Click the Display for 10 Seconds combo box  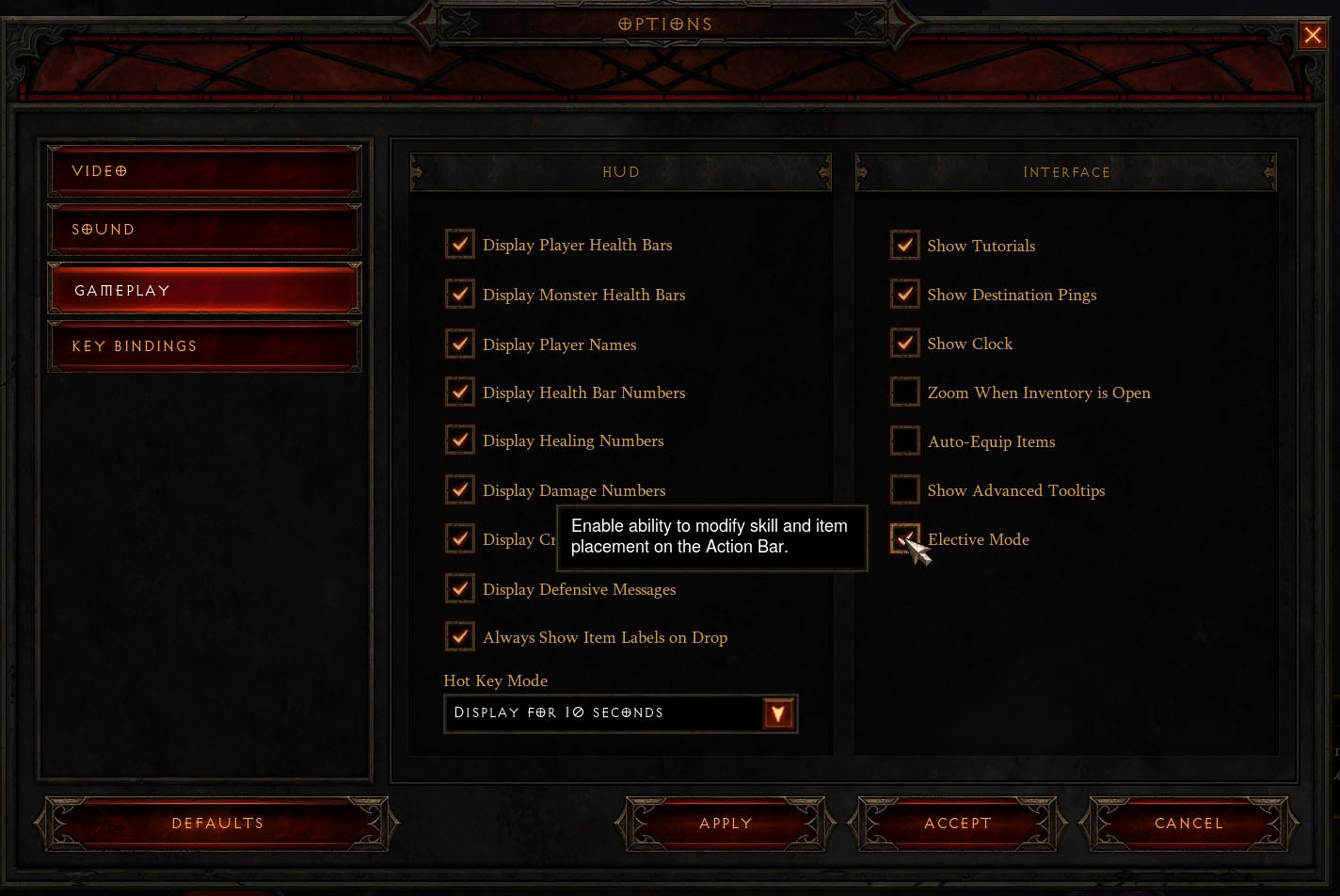coord(621,713)
